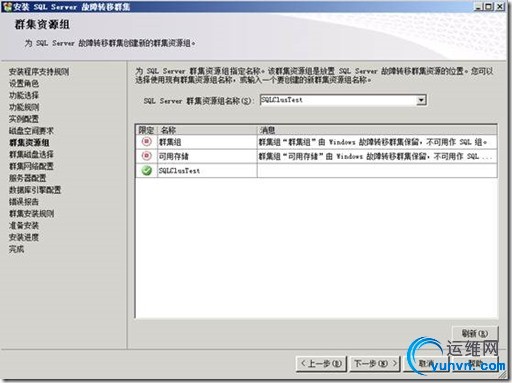Select the 群集资源组 step

pyautogui.click(x=29, y=143)
